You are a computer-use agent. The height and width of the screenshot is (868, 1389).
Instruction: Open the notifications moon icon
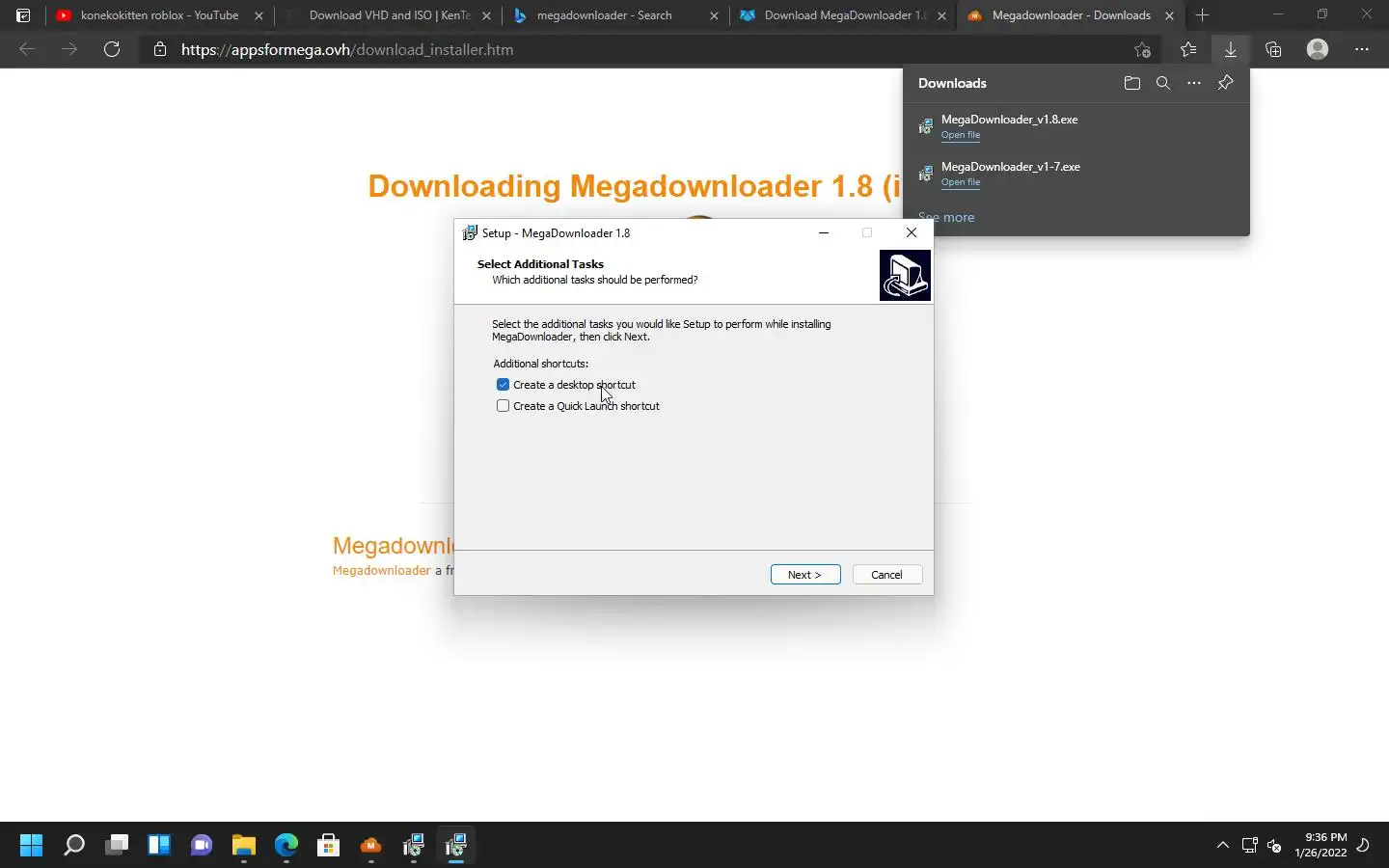(1363, 846)
